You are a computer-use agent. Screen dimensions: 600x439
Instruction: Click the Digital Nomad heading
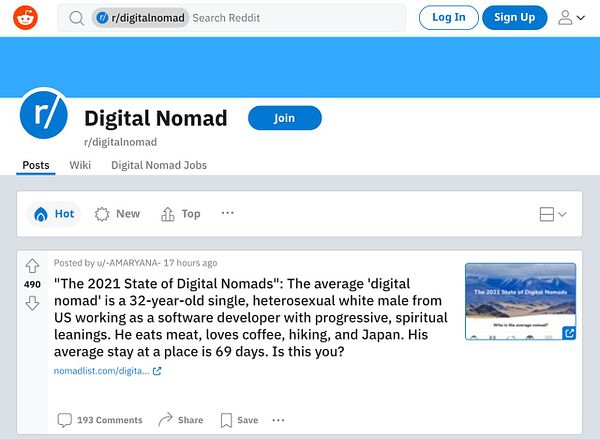156,118
